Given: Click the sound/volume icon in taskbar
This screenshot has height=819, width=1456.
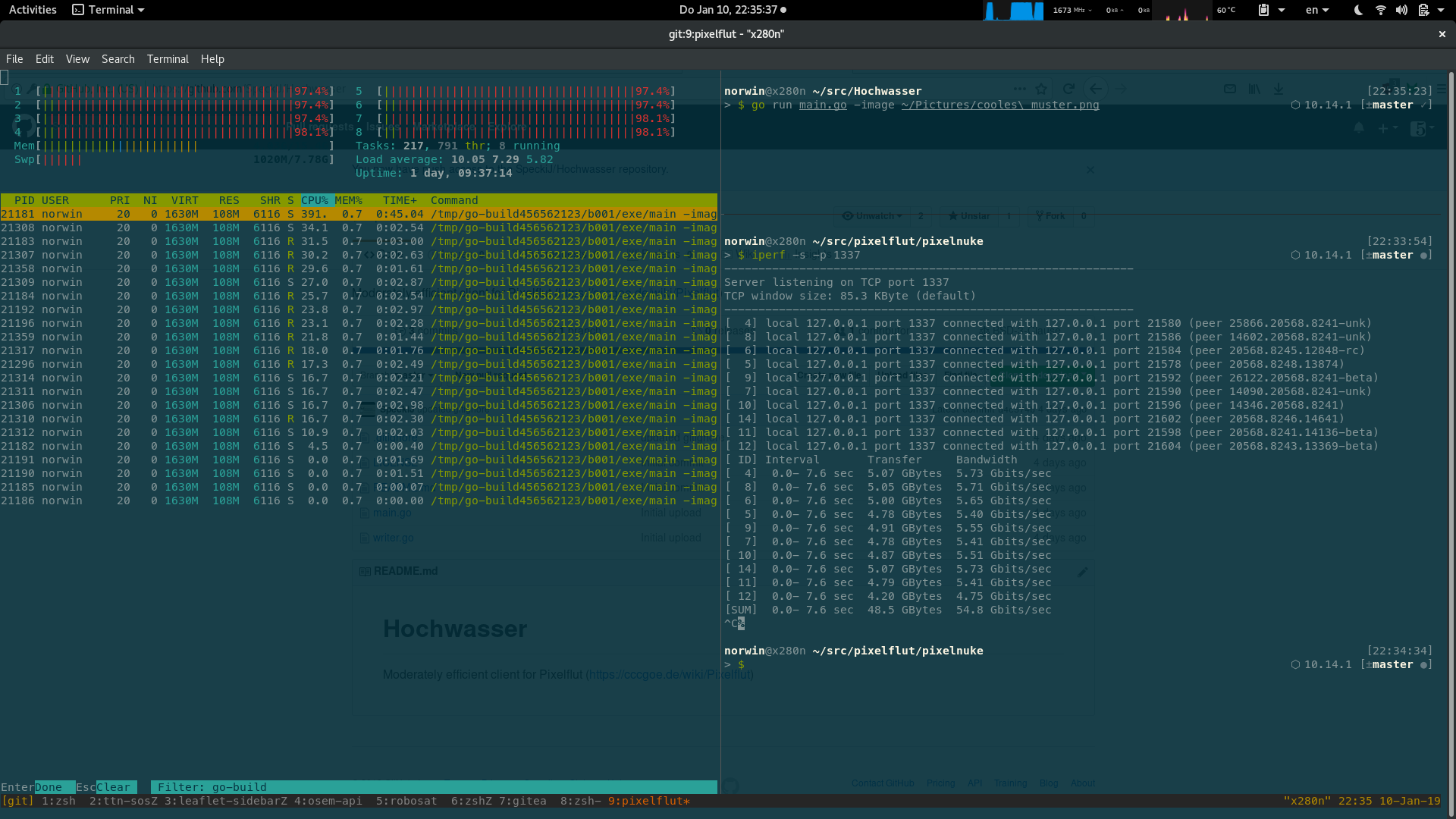Looking at the screenshot, I should click(1402, 10).
